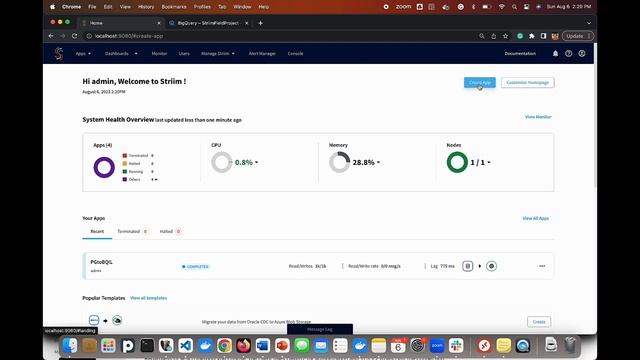640x360 pixels.
Task: Open the Documentation link in the navbar
Action: tap(520, 53)
